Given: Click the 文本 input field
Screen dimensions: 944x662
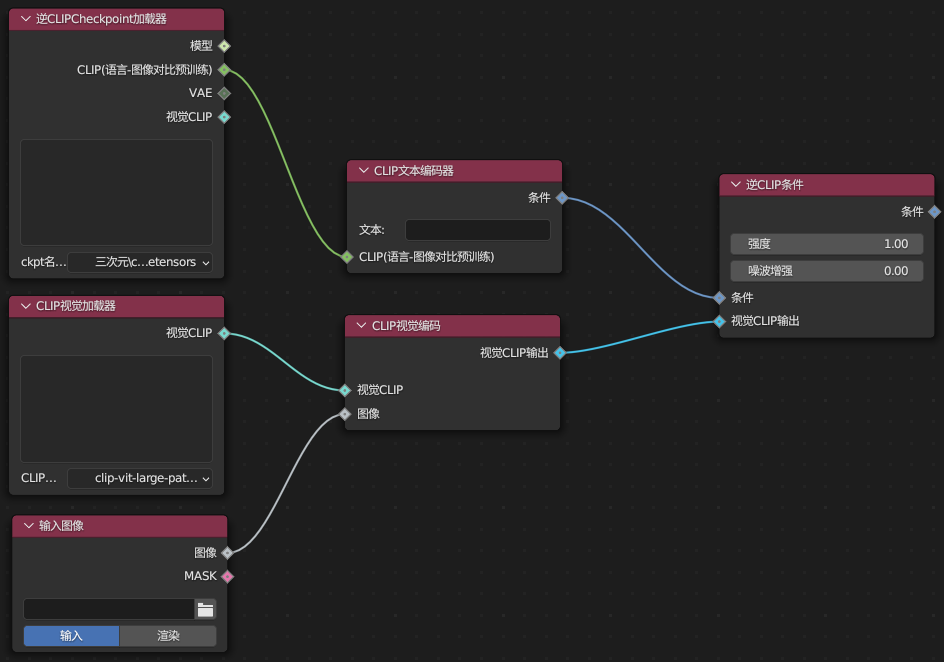Looking at the screenshot, I should (477, 230).
